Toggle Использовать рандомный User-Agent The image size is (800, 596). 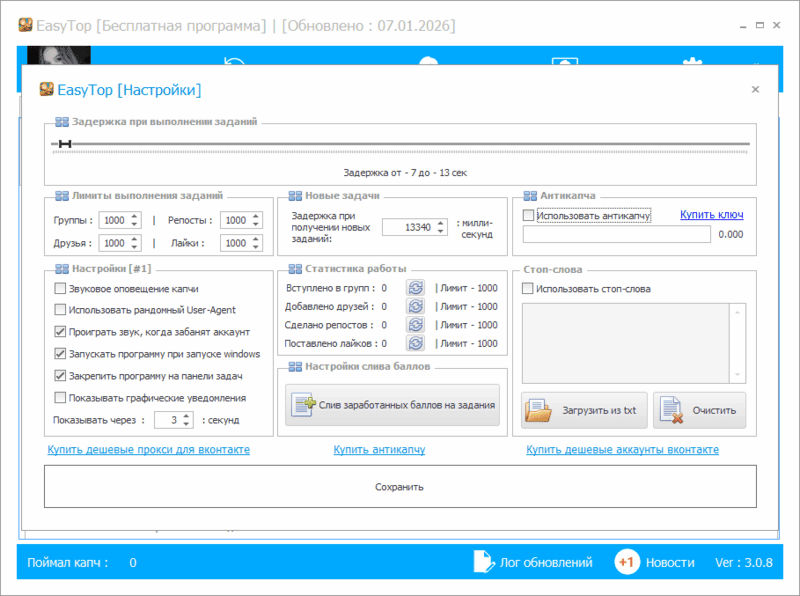pyautogui.click(x=61, y=310)
